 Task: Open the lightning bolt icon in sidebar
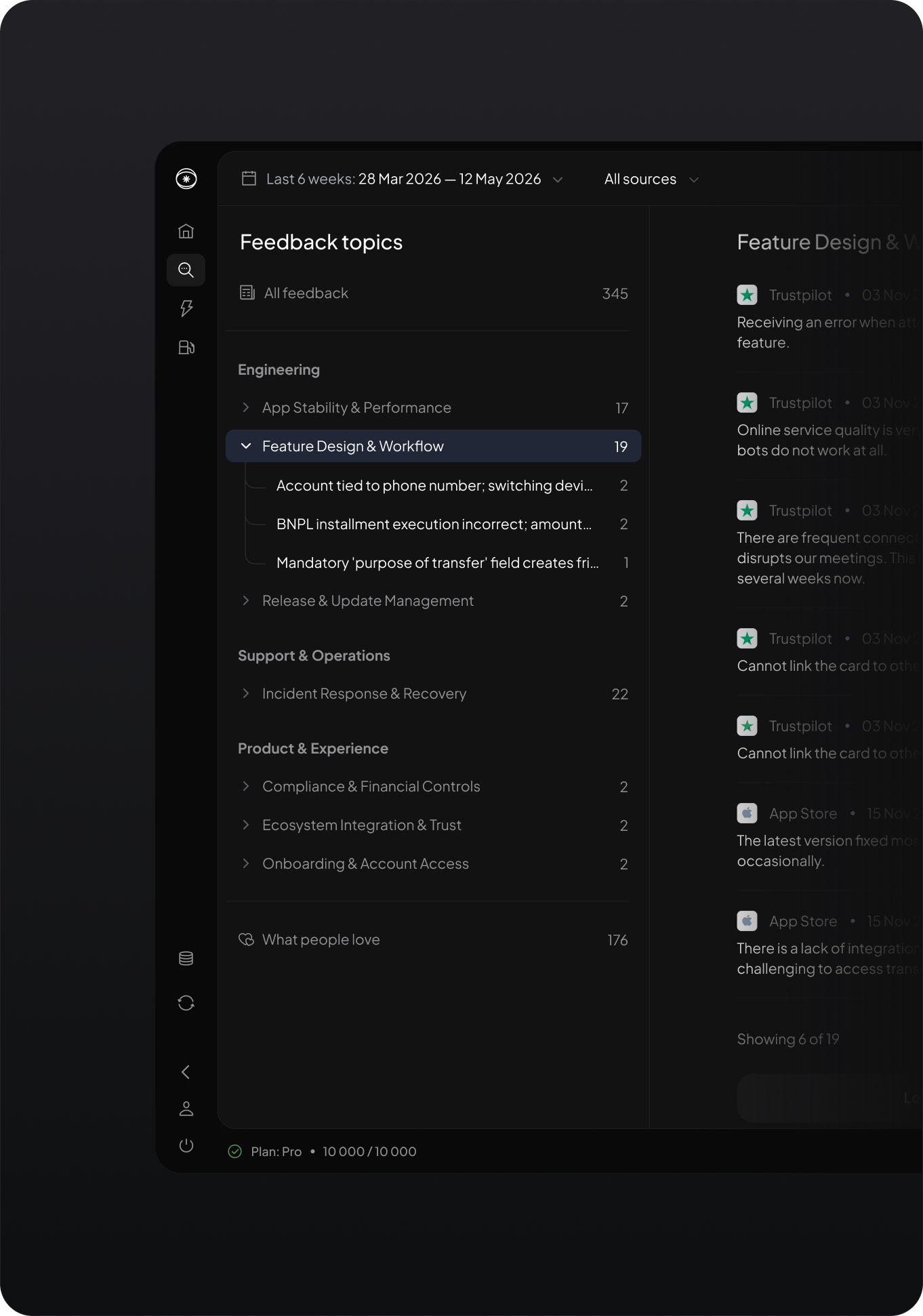[186, 308]
